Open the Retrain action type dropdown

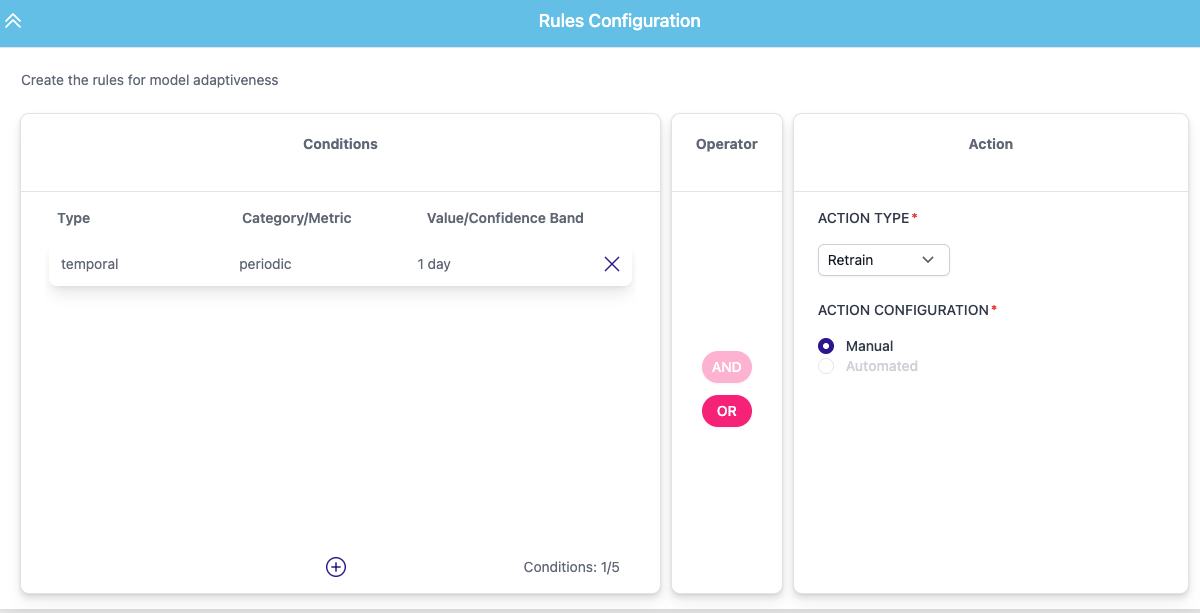click(883, 260)
